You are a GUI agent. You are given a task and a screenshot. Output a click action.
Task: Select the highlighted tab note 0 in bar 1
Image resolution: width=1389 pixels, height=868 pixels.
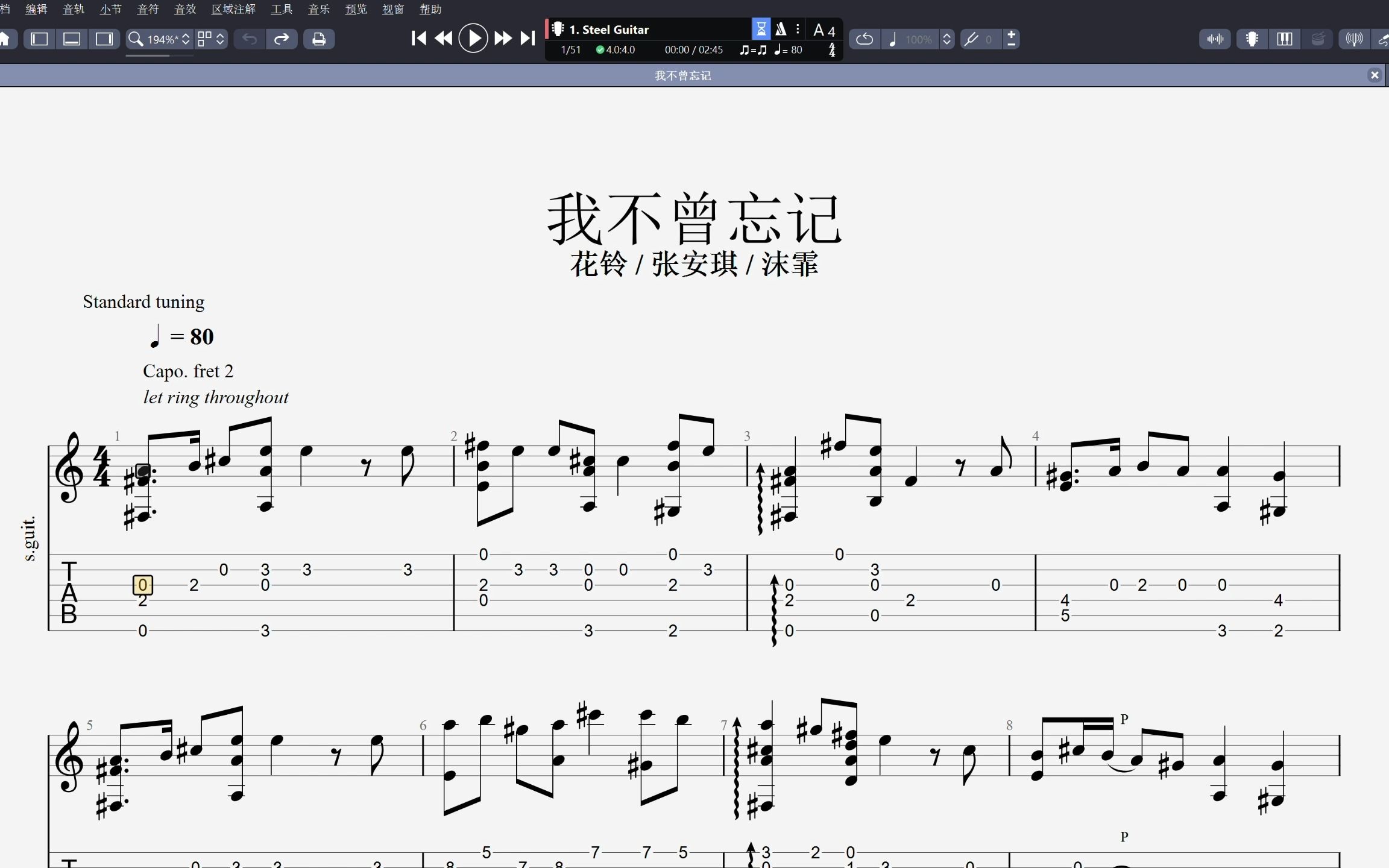click(x=143, y=585)
